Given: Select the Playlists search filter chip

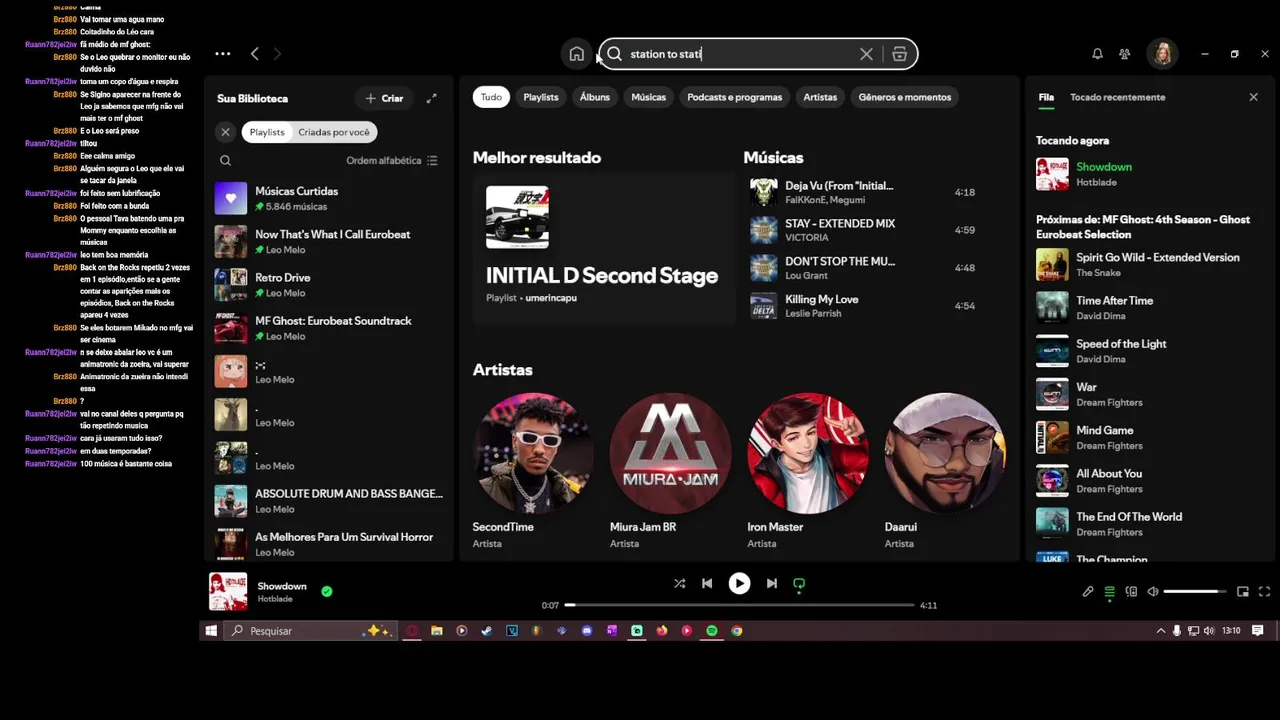Looking at the screenshot, I should pos(541,97).
